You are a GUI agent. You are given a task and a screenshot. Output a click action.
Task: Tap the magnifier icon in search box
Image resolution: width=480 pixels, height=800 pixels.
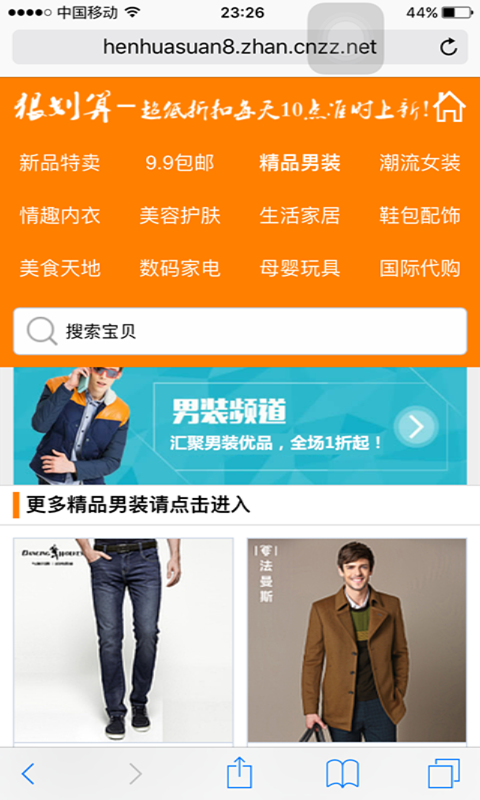(41, 331)
